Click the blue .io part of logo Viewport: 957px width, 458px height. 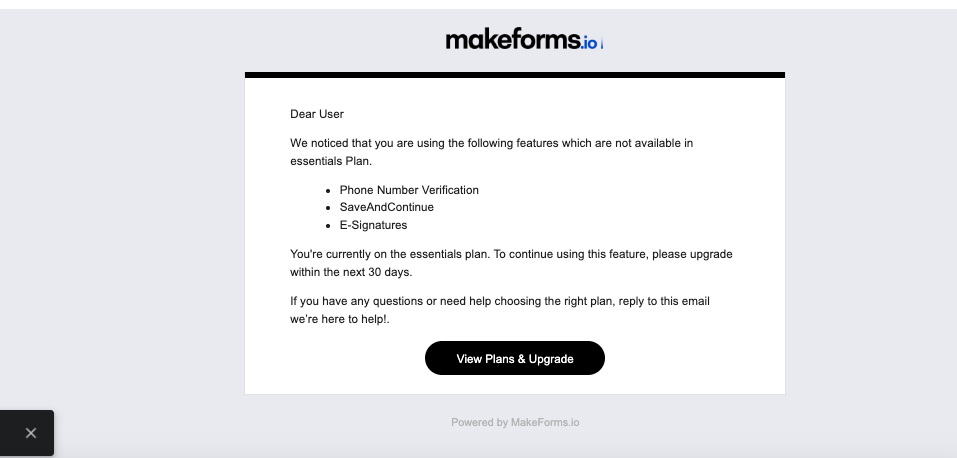point(591,43)
